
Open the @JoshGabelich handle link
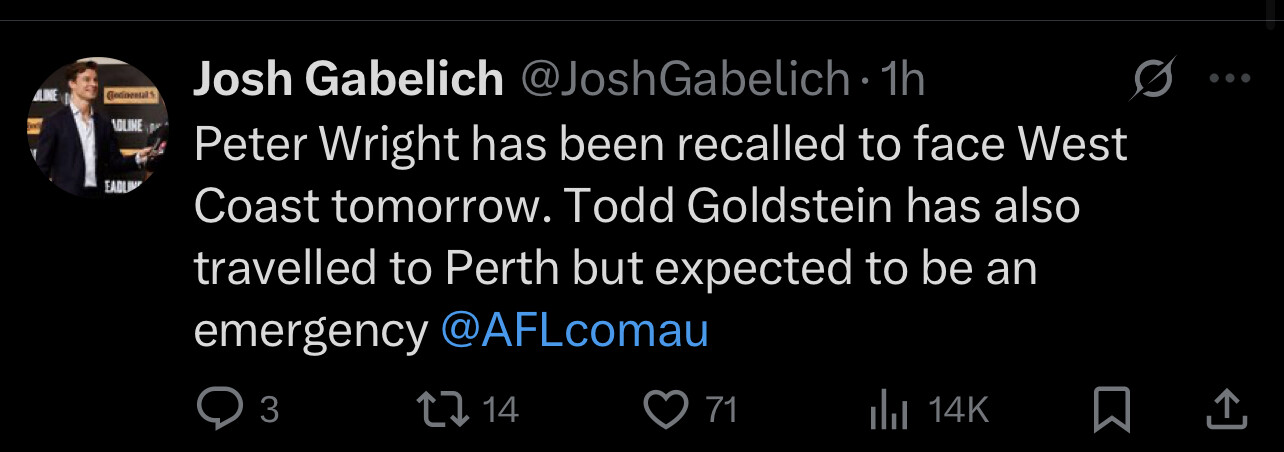[x=683, y=80]
